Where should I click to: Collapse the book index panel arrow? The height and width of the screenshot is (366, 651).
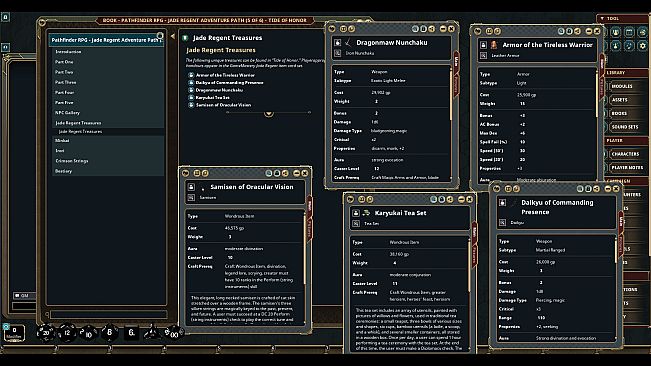(173, 37)
